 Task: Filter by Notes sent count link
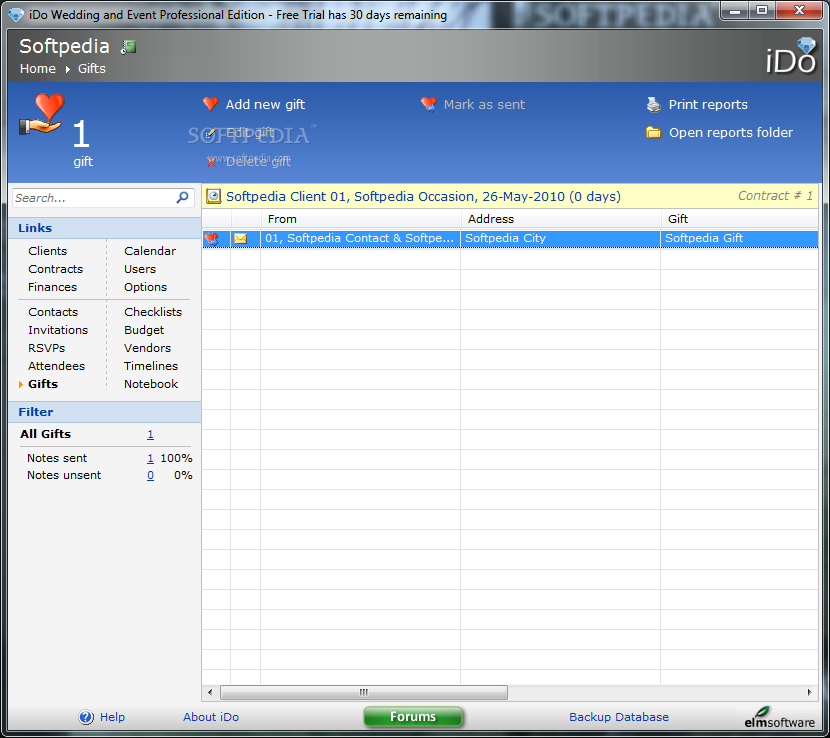[150, 458]
